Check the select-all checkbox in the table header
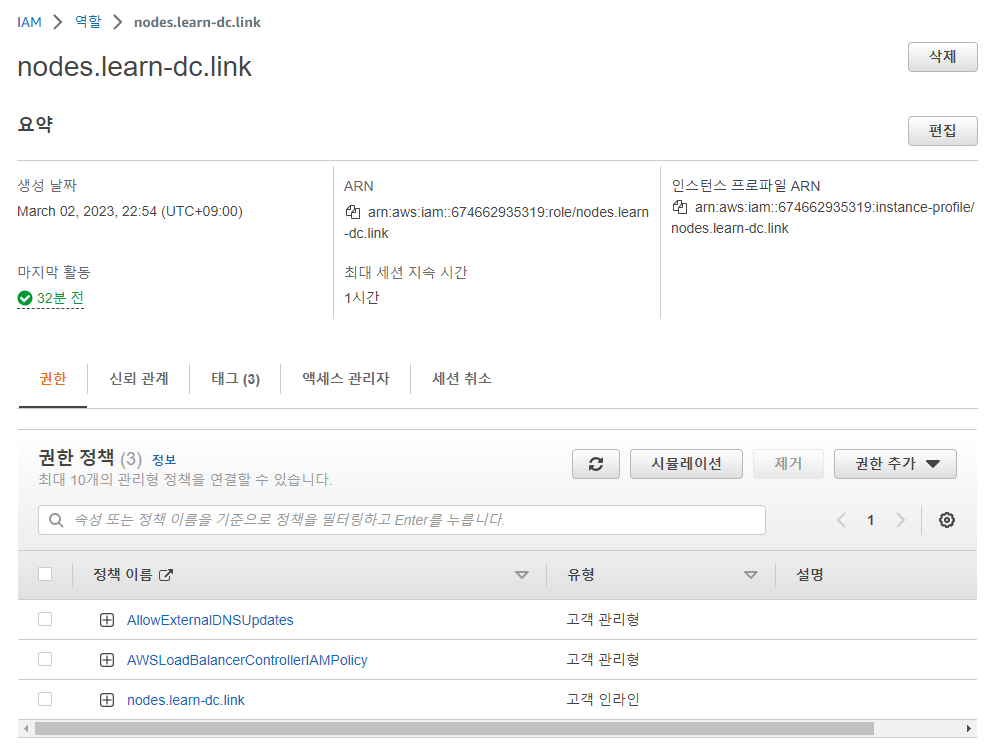This screenshot has width=987, height=751. 44,574
